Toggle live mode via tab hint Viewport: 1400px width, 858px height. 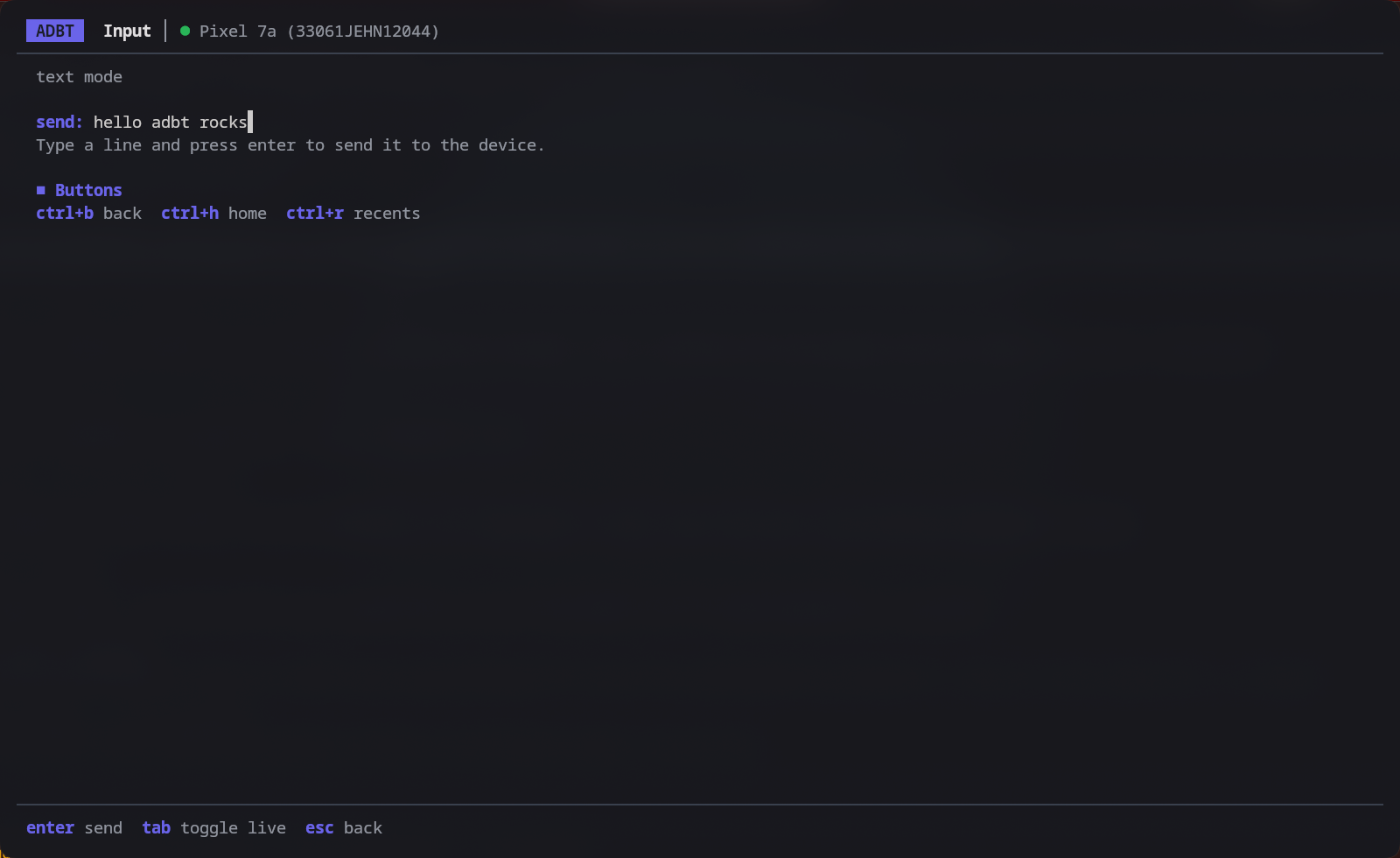click(213, 827)
